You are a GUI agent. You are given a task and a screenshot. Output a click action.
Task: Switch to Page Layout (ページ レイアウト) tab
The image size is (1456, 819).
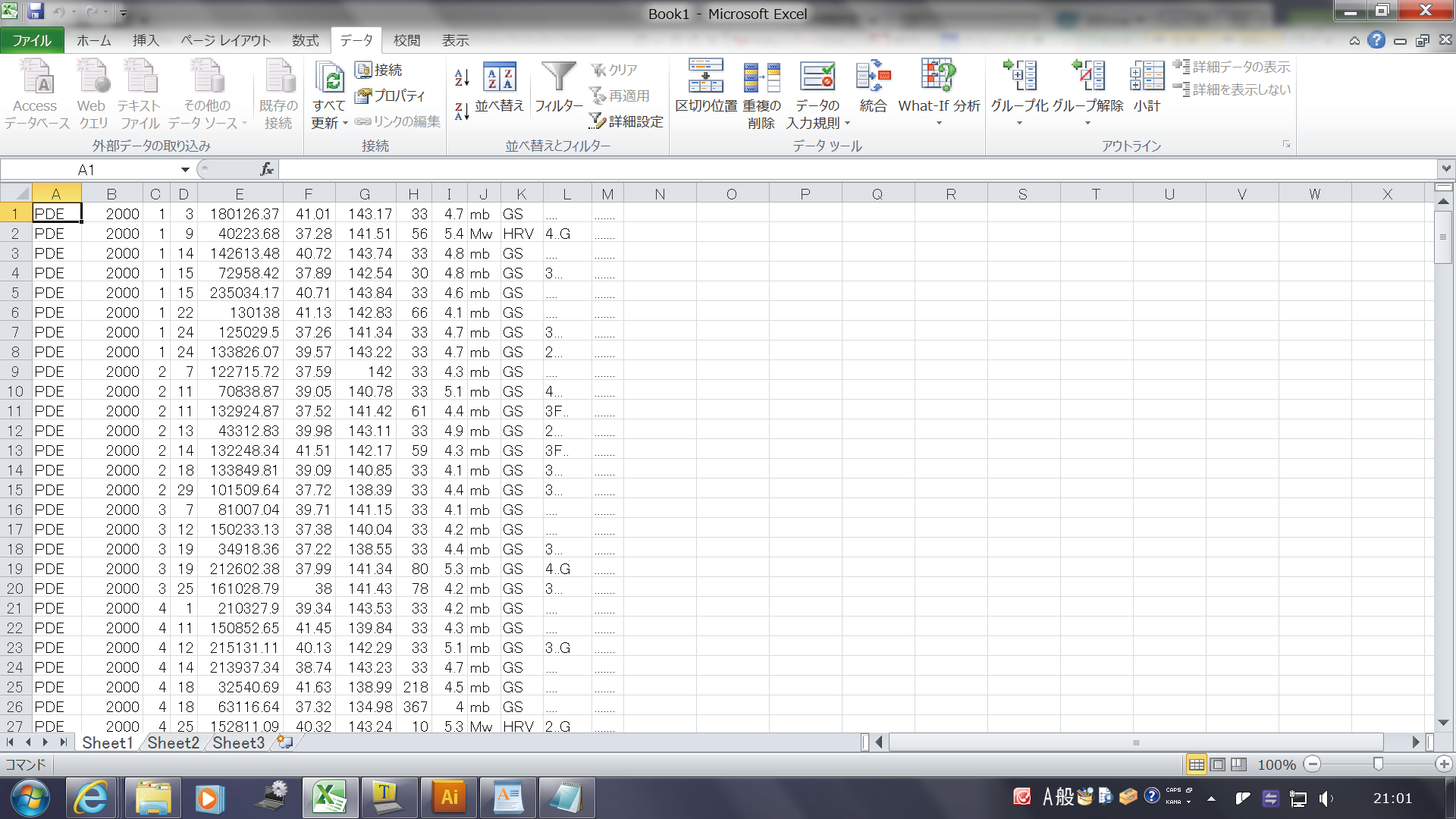pyautogui.click(x=225, y=40)
